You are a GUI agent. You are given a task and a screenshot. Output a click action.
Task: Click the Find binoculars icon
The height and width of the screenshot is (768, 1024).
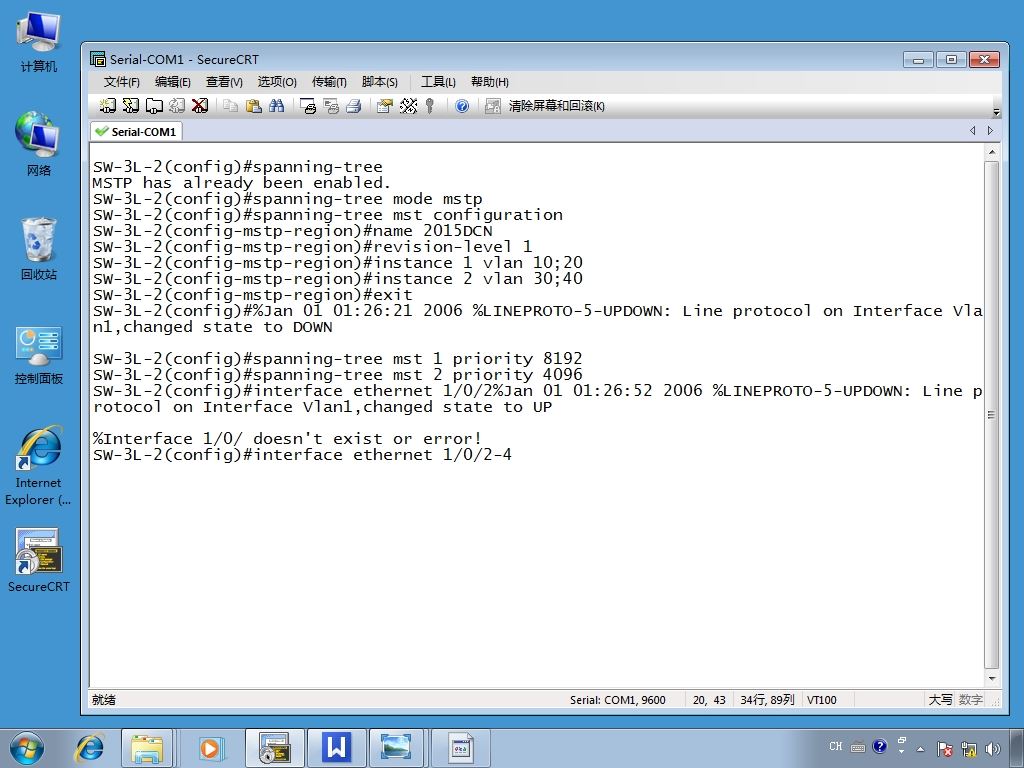pyautogui.click(x=276, y=106)
